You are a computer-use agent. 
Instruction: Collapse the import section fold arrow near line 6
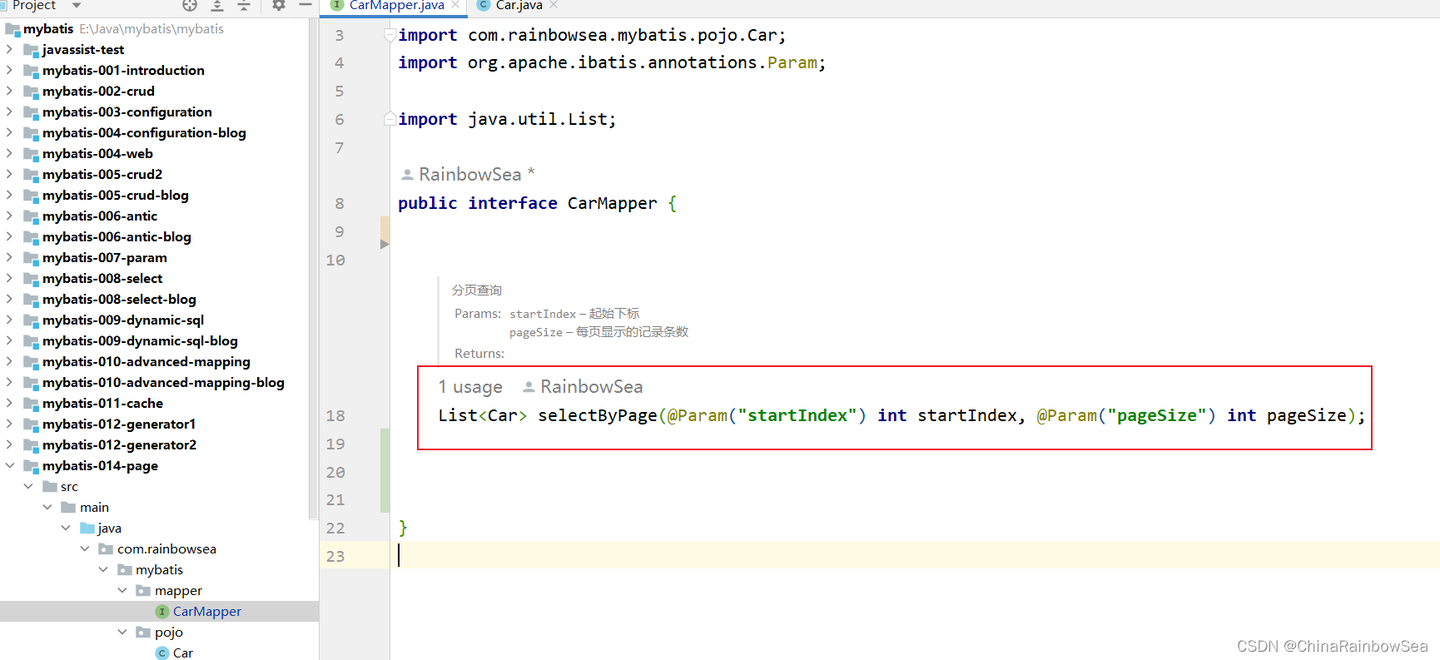click(388, 118)
